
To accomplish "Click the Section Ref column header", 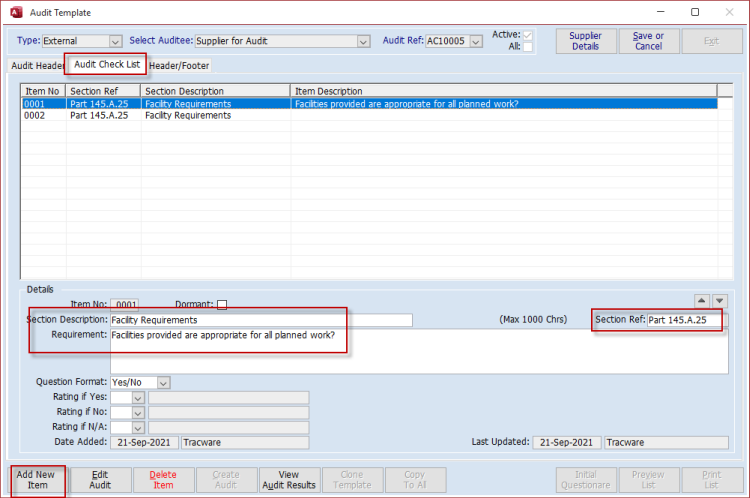I will click(x=103, y=91).
